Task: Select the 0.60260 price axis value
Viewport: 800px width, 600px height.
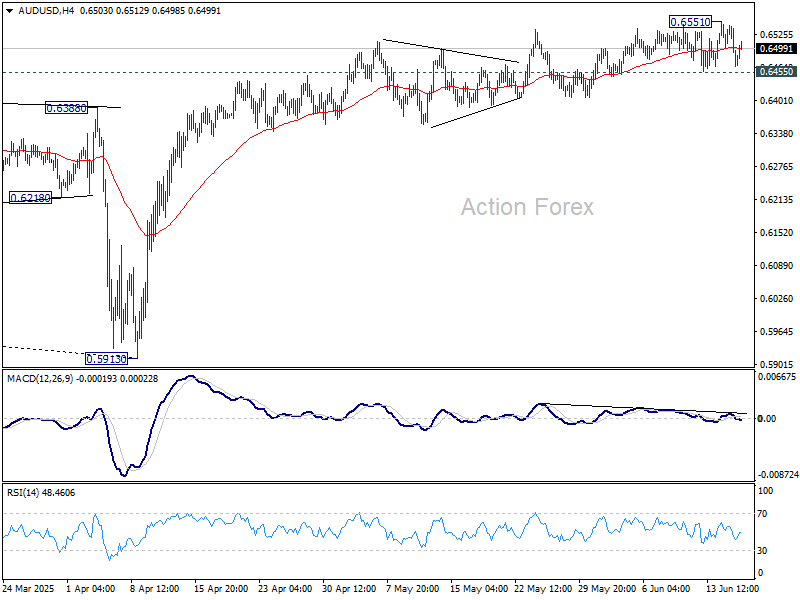Action: (777, 298)
